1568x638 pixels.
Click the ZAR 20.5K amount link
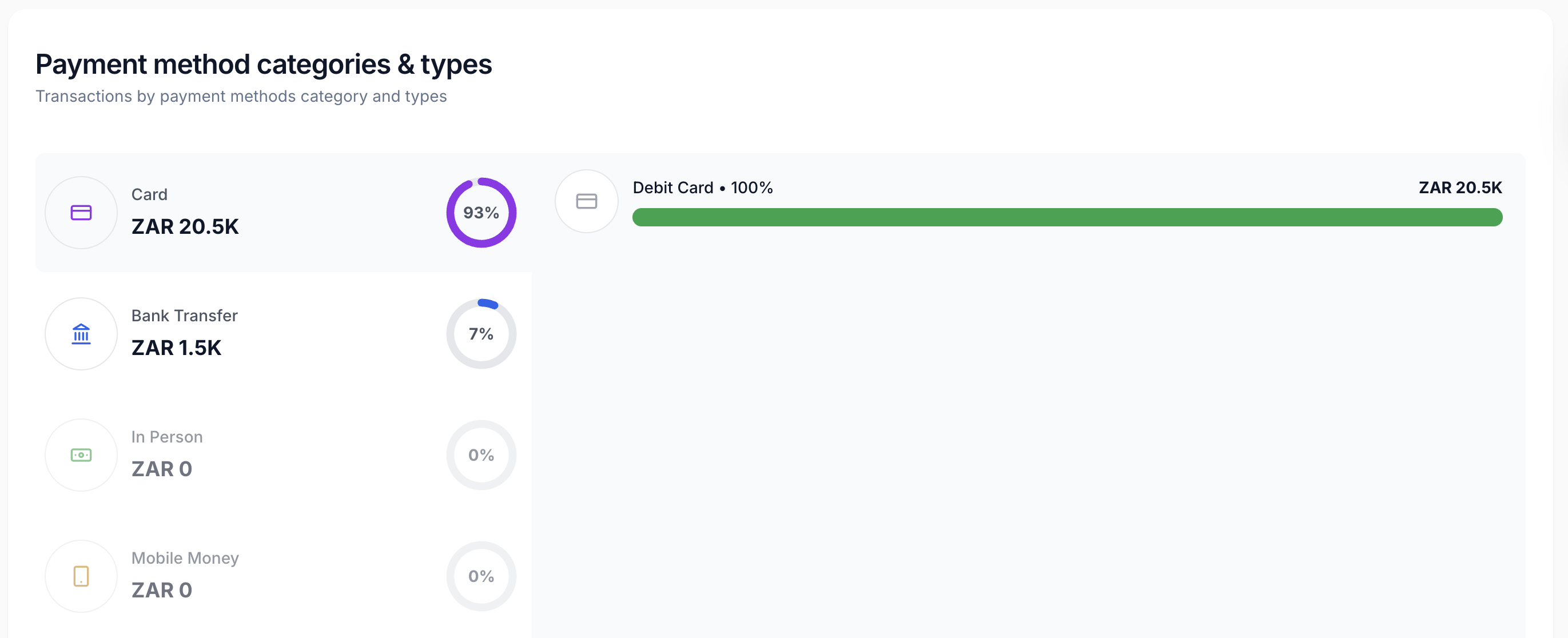pyautogui.click(x=185, y=226)
